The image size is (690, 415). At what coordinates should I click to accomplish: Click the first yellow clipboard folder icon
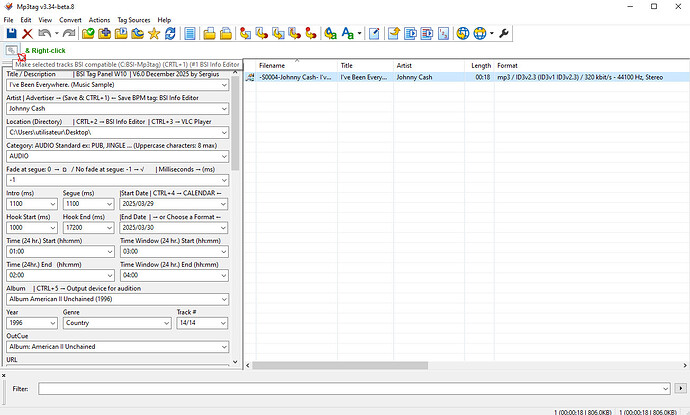[209, 33]
